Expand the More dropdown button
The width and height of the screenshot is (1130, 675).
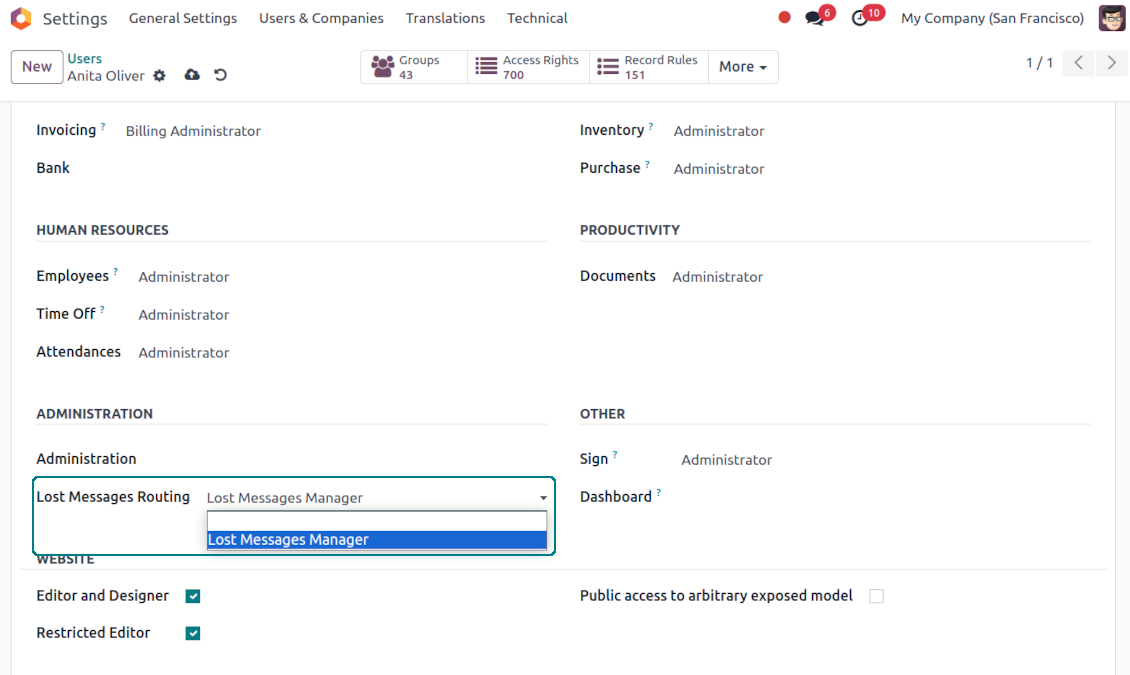(x=742, y=67)
